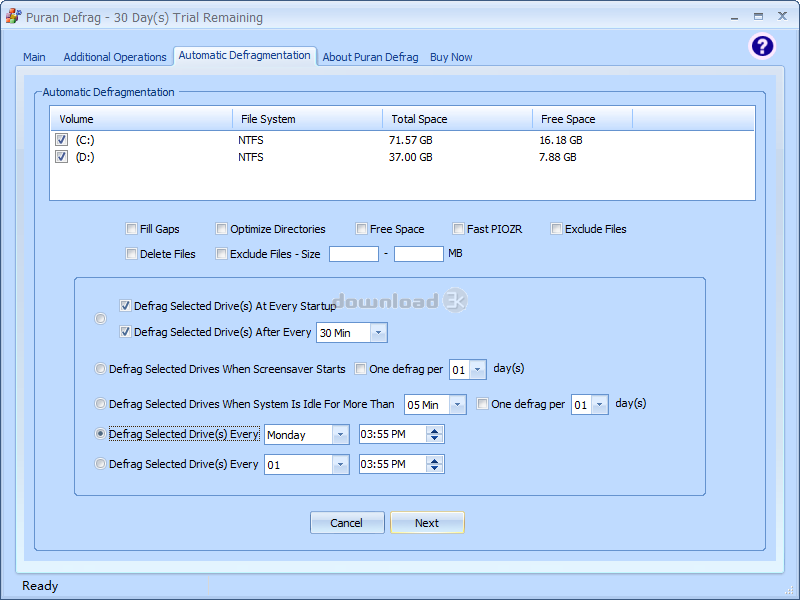Click the Cancel button
The width and height of the screenshot is (800, 600).
pos(347,522)
